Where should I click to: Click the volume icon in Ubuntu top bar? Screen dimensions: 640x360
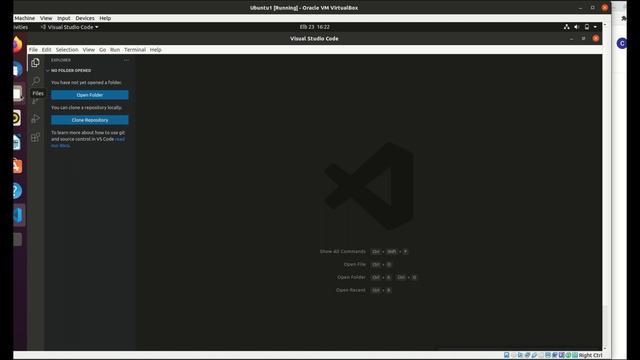point(576,27)
